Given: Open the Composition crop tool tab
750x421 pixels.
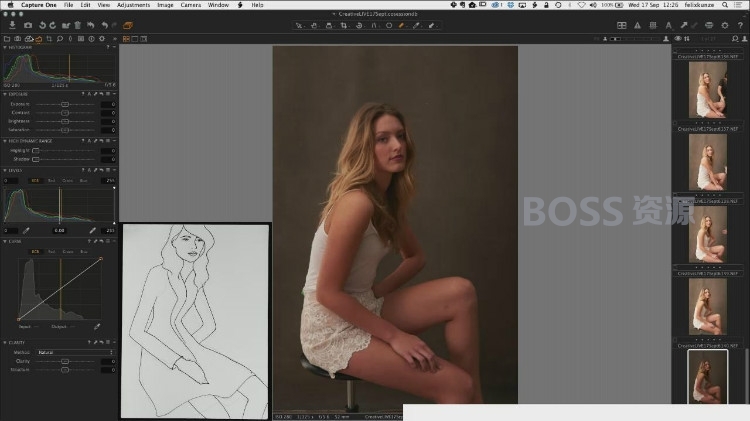Looking at the screenshot, I should click(x=49, y=39).
